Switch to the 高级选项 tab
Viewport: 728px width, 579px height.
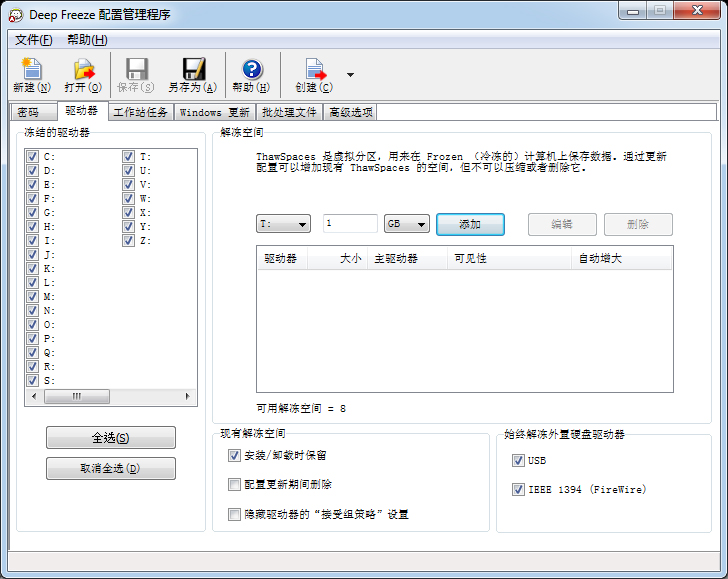coord(351,112)
